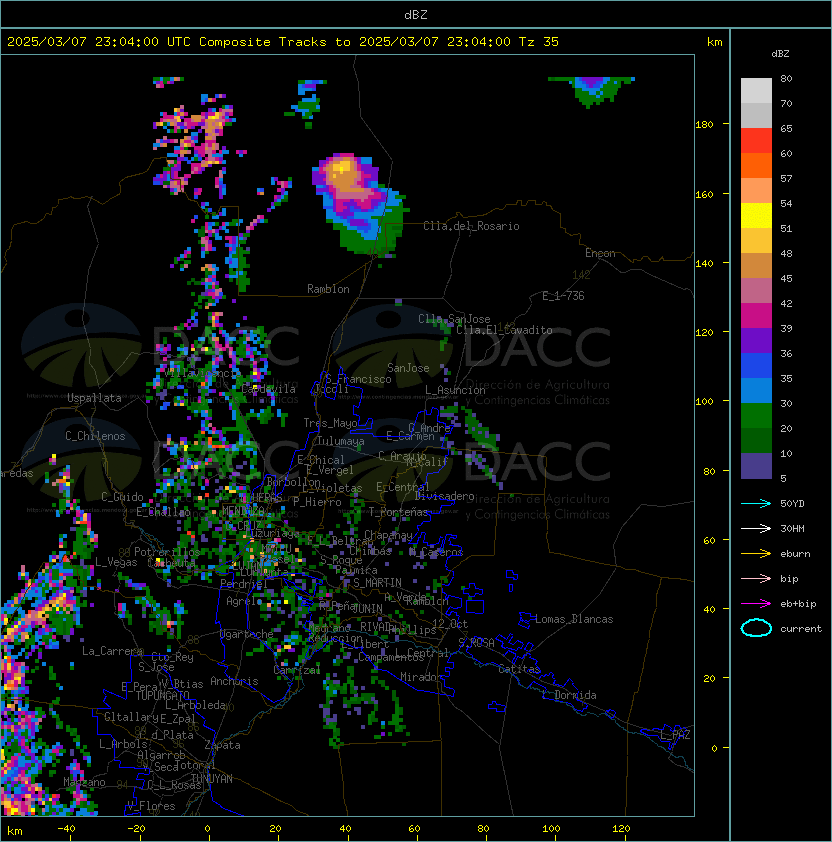
Task: Select the bright yellow swatch between 54 and 51
Action: point(756,216)
